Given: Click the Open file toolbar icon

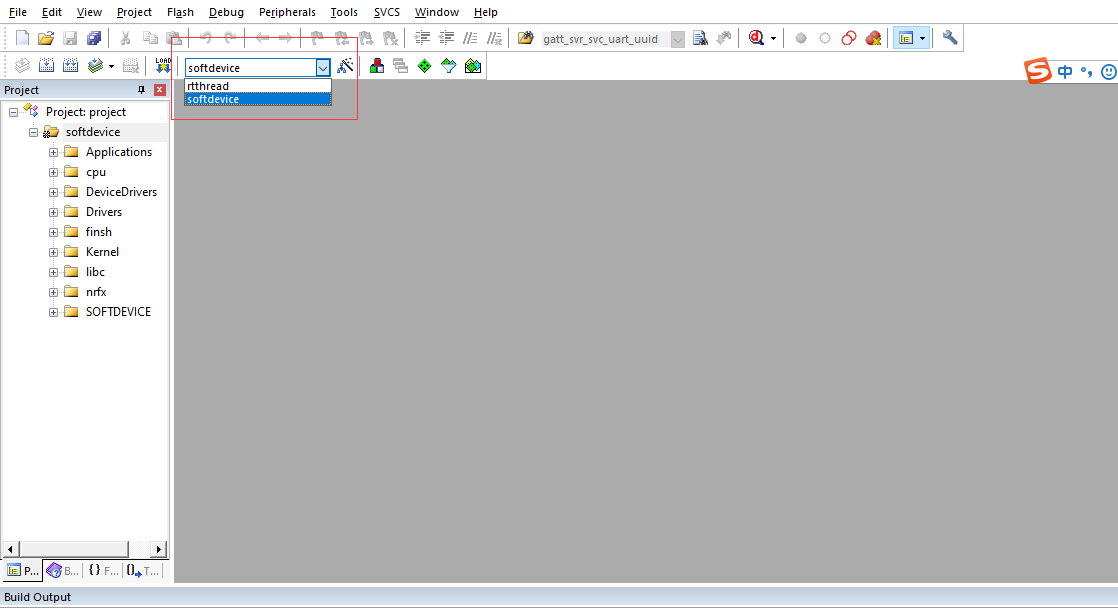Looking at the screenshot, I should pos(45,38).
